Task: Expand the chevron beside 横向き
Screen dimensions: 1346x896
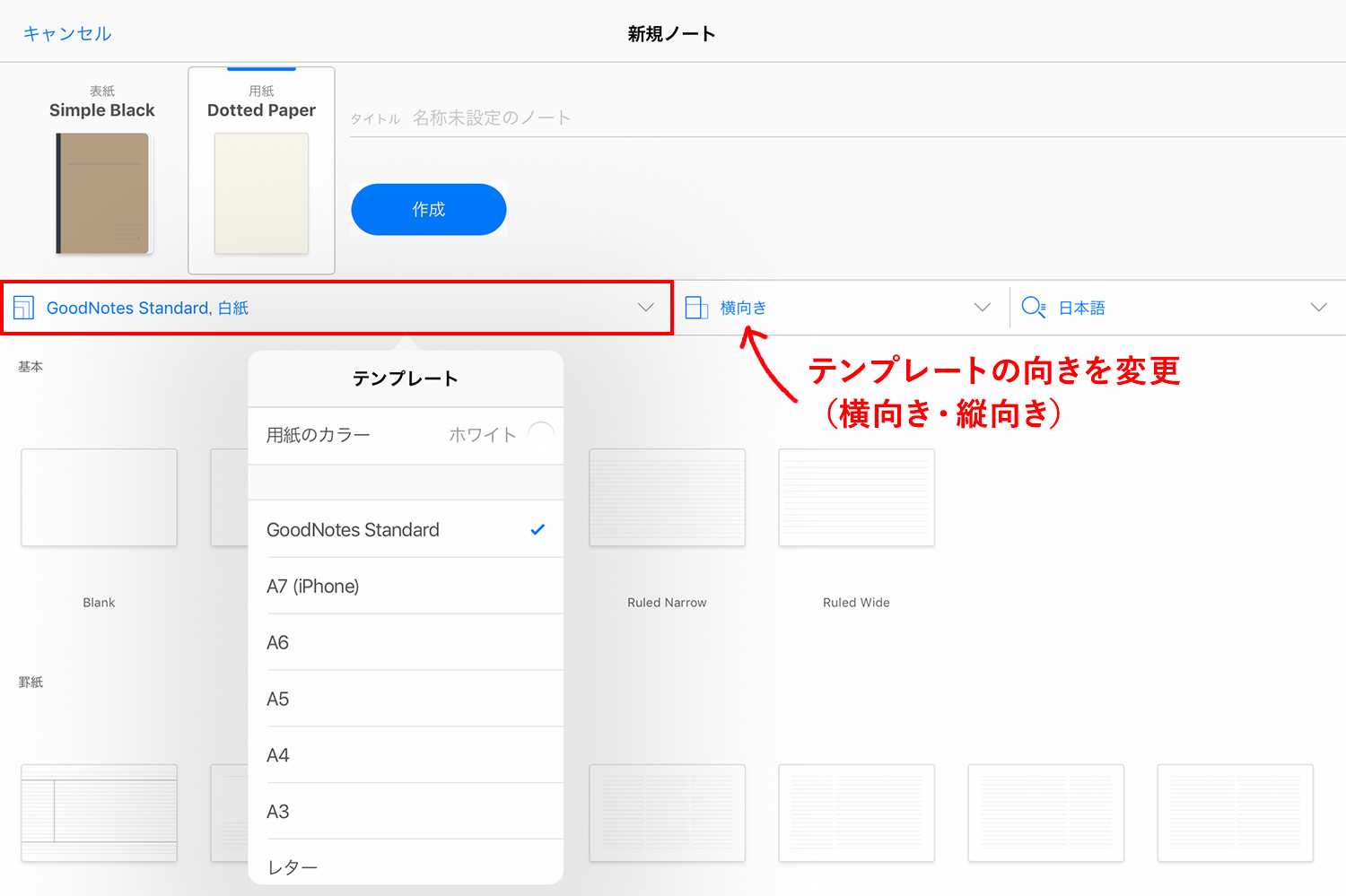Action: [983, 308]
